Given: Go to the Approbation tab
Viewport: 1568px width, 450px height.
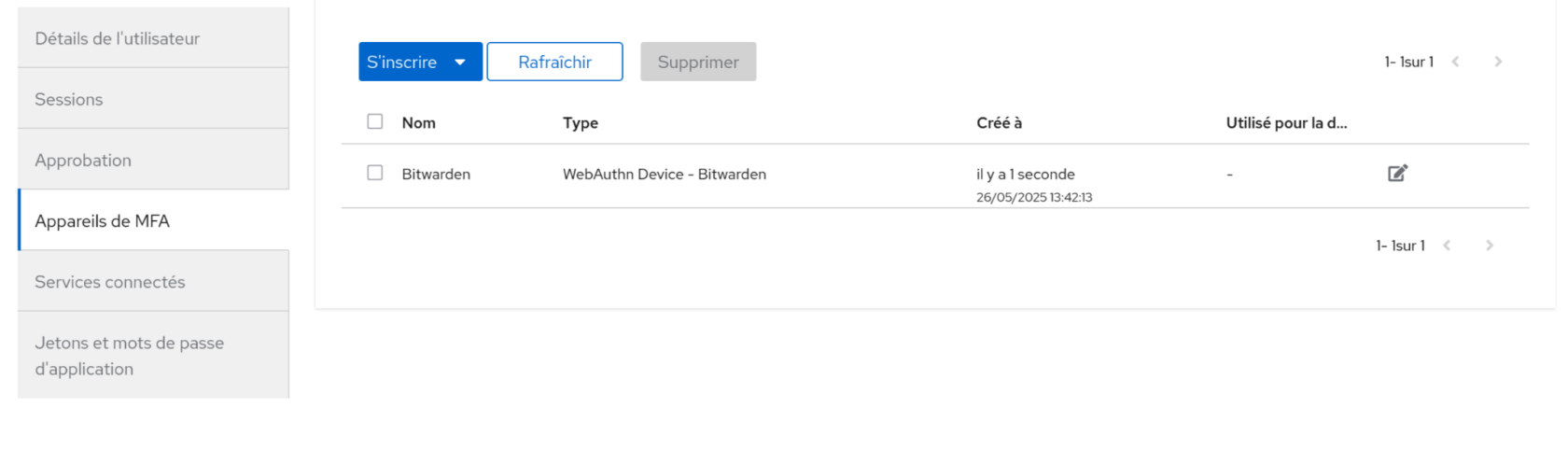Looking at the screenshot, I should [153, 160].
